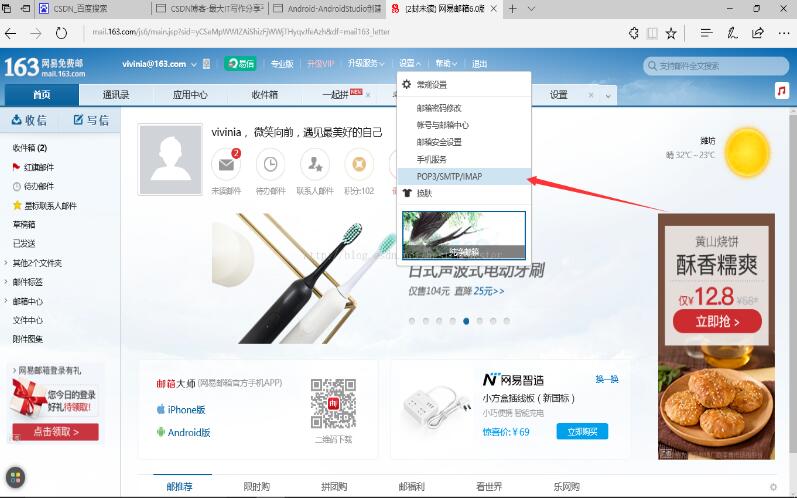This screenshot has height=498, width=797.
Task: Close the 设置 mail tab
Action: click(591, 95)
